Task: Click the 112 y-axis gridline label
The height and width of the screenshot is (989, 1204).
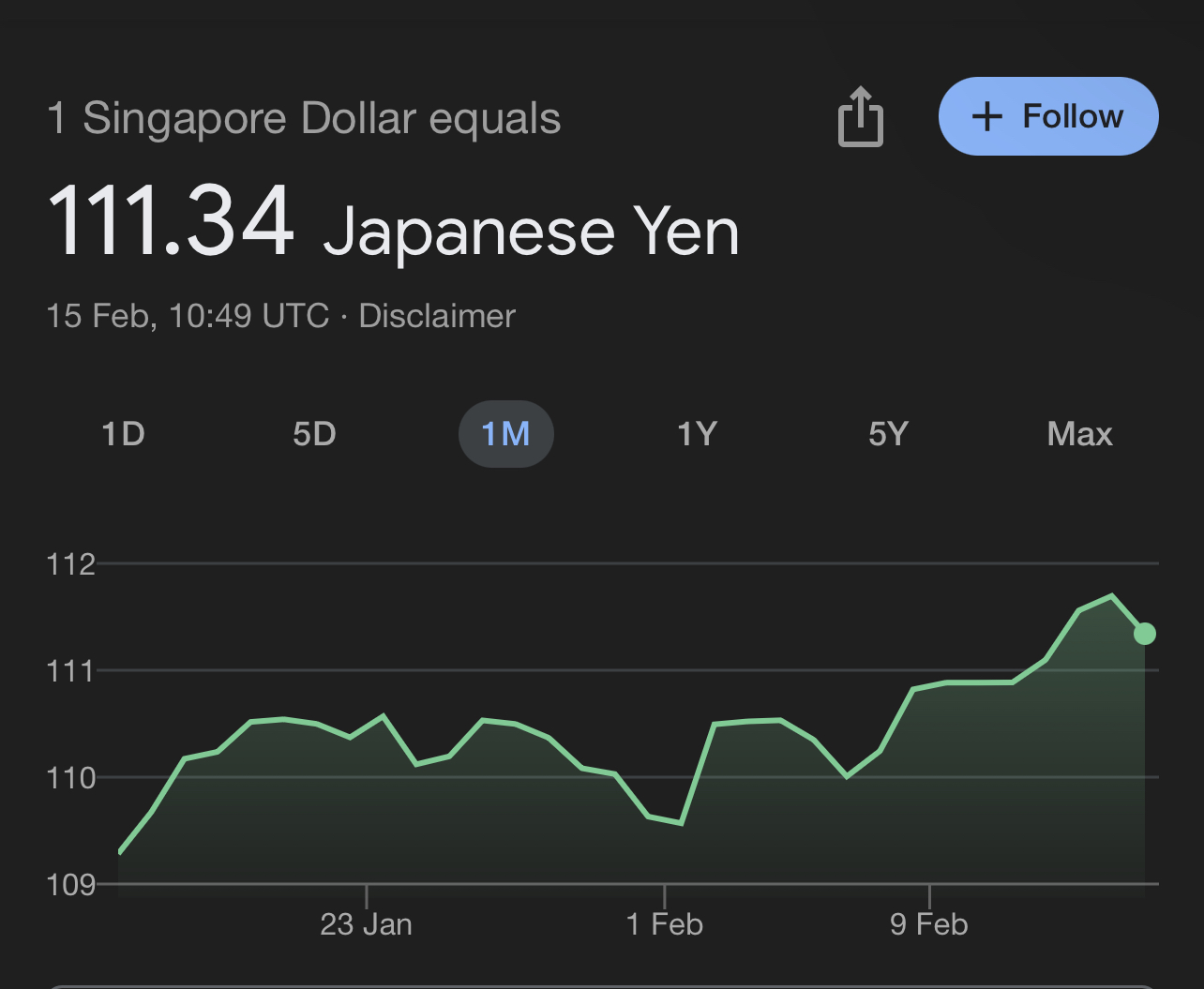Action: click(x=71, y=564)
